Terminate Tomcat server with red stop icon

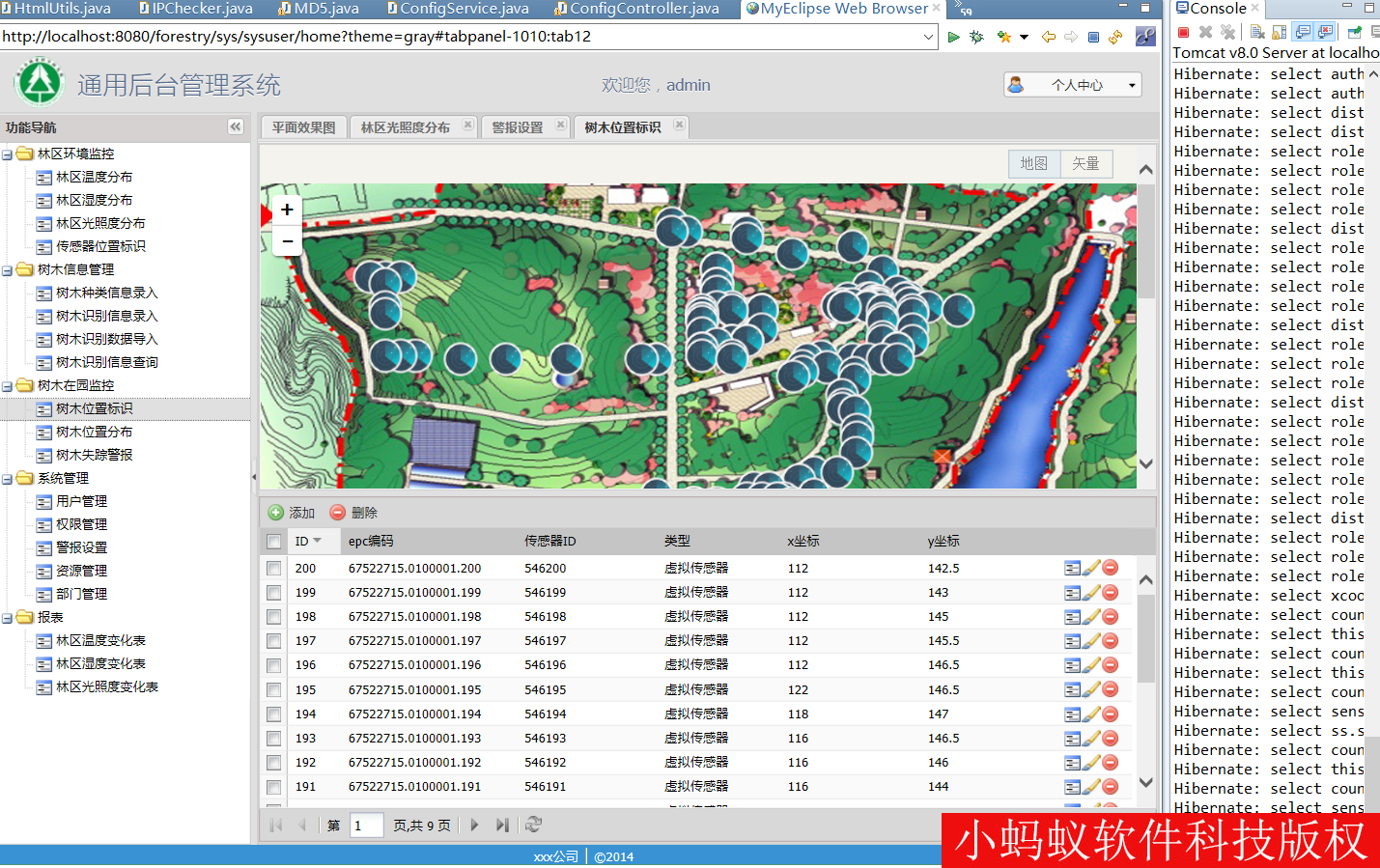pos(1183,32)
